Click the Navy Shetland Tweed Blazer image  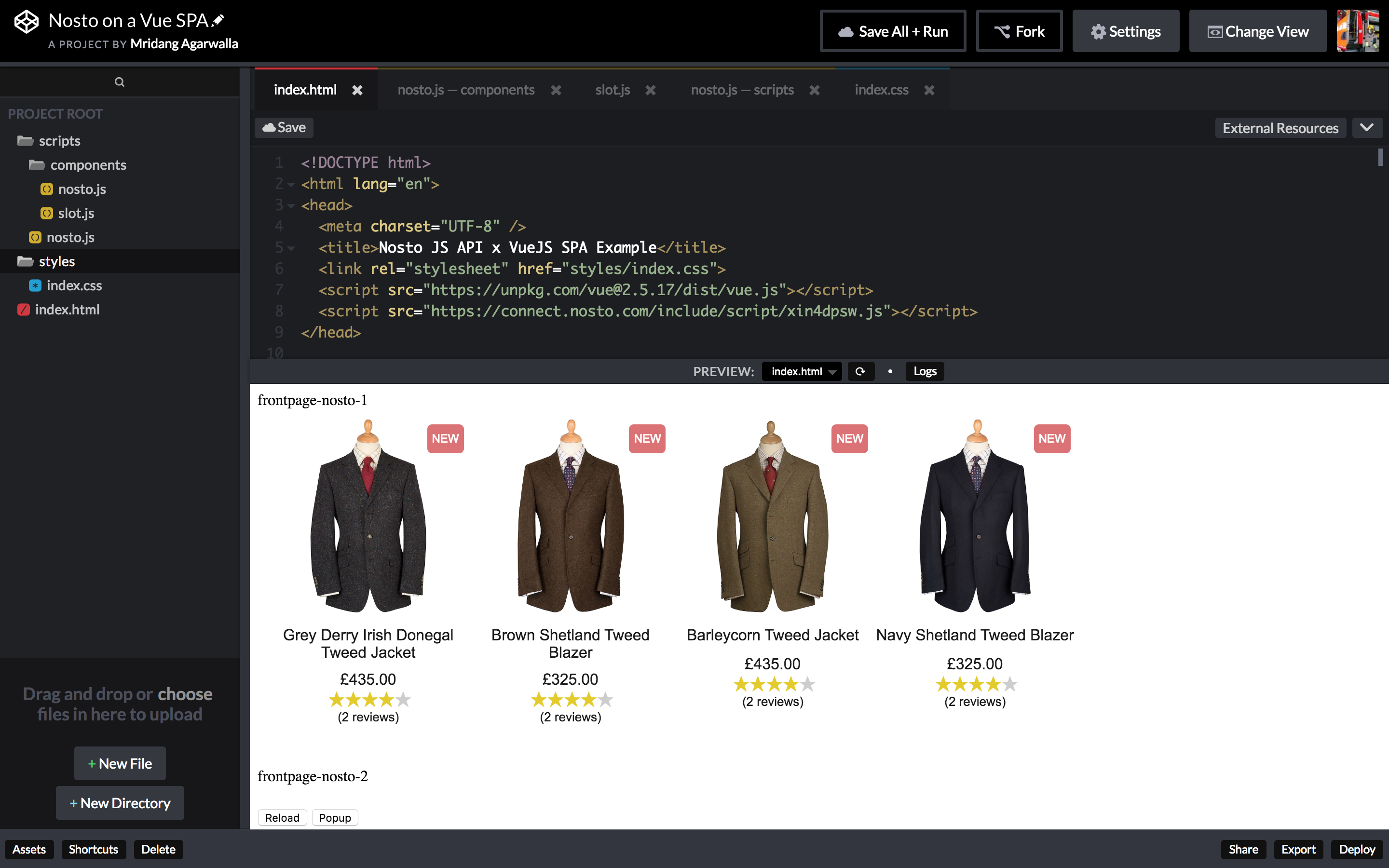975,516
